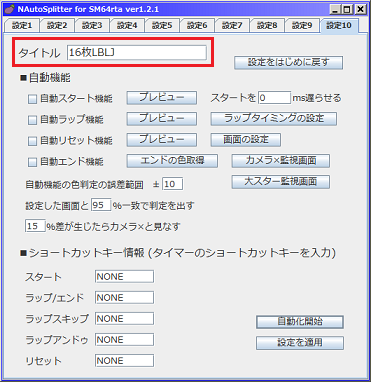Open the 設定9 tab

[x=302, y=26]
